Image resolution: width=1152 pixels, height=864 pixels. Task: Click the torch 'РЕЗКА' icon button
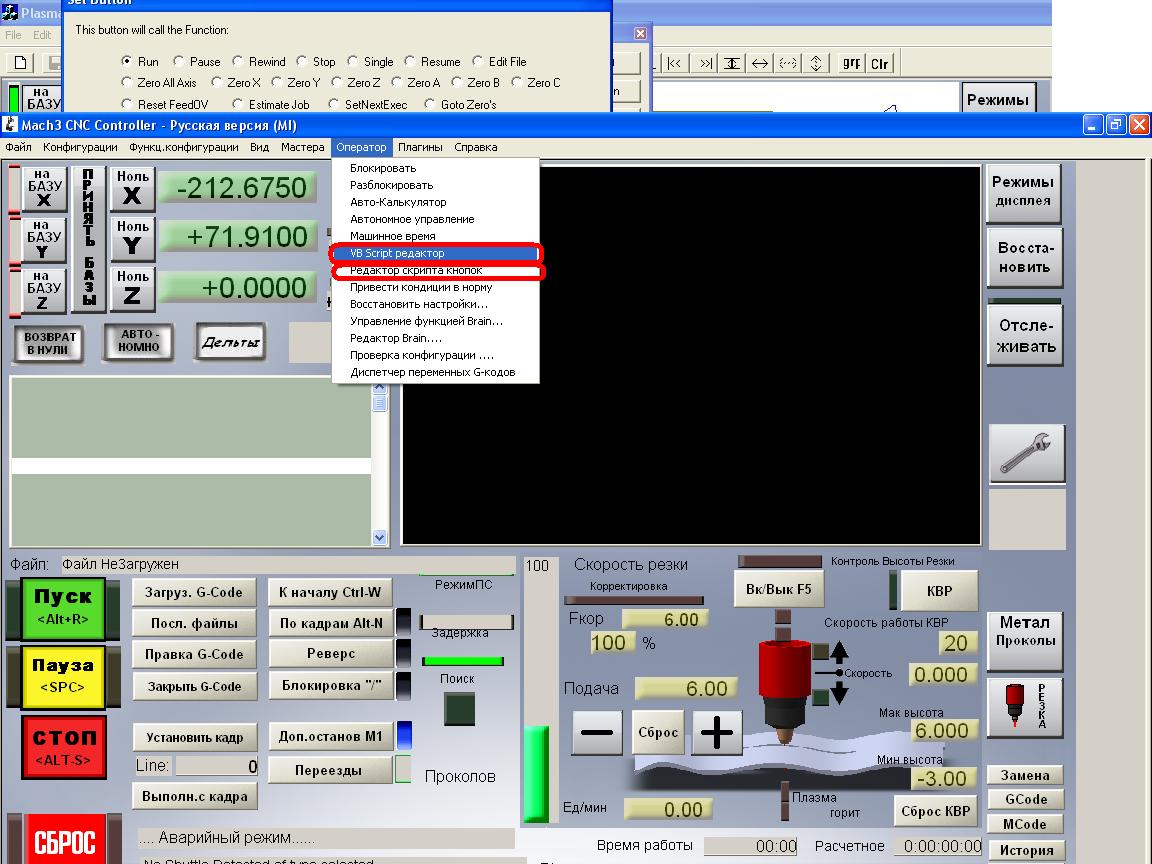point(1025,707)
